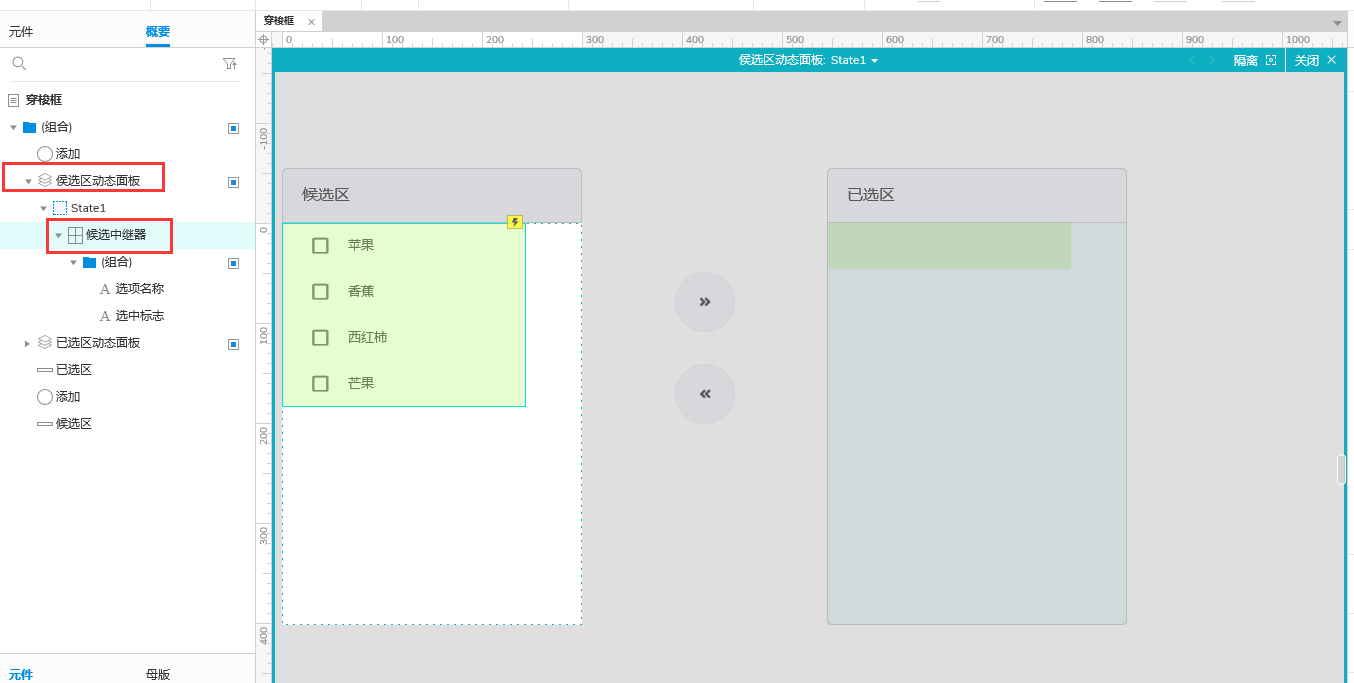Image resolution: width=1354 pixels, height=683 pixels.
Task: Click the ellipse icon of first 添加 item
Action: click(44, 154)
